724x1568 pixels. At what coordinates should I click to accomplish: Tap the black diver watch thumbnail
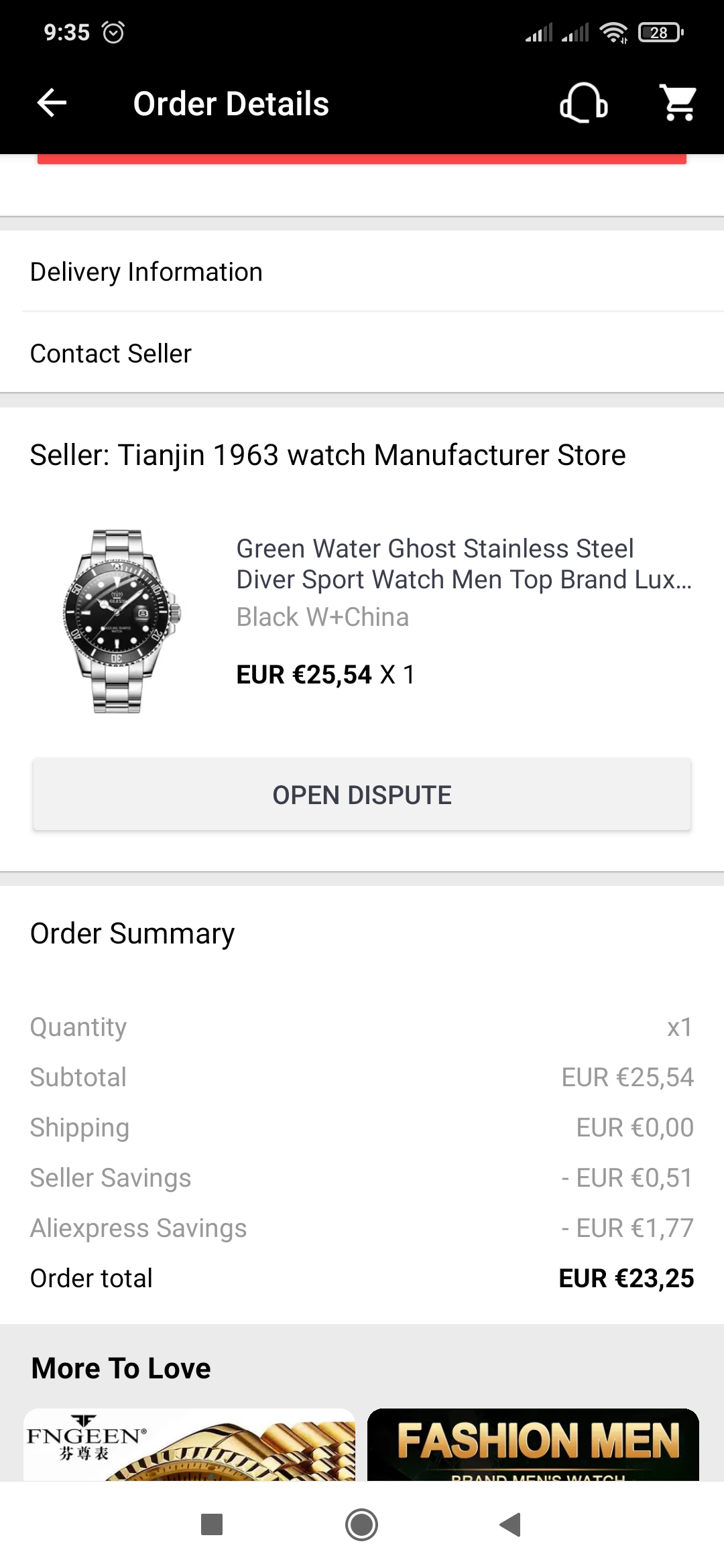coord(122,620)
